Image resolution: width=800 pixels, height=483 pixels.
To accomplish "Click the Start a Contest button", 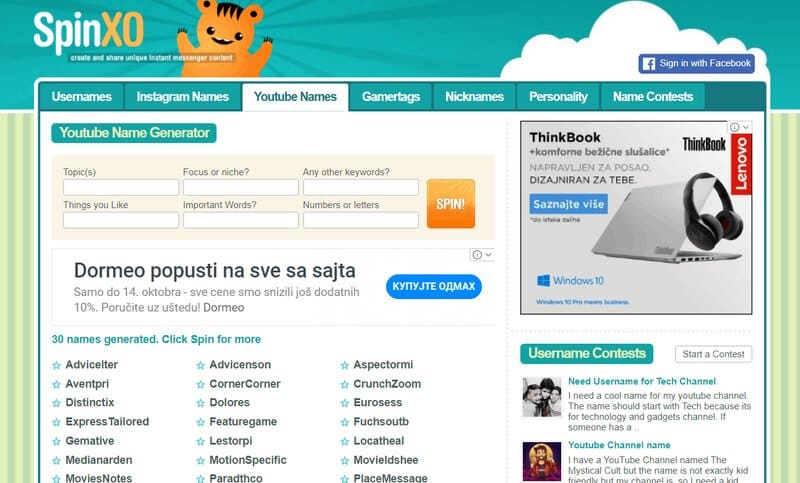I will tap(713, 354).
